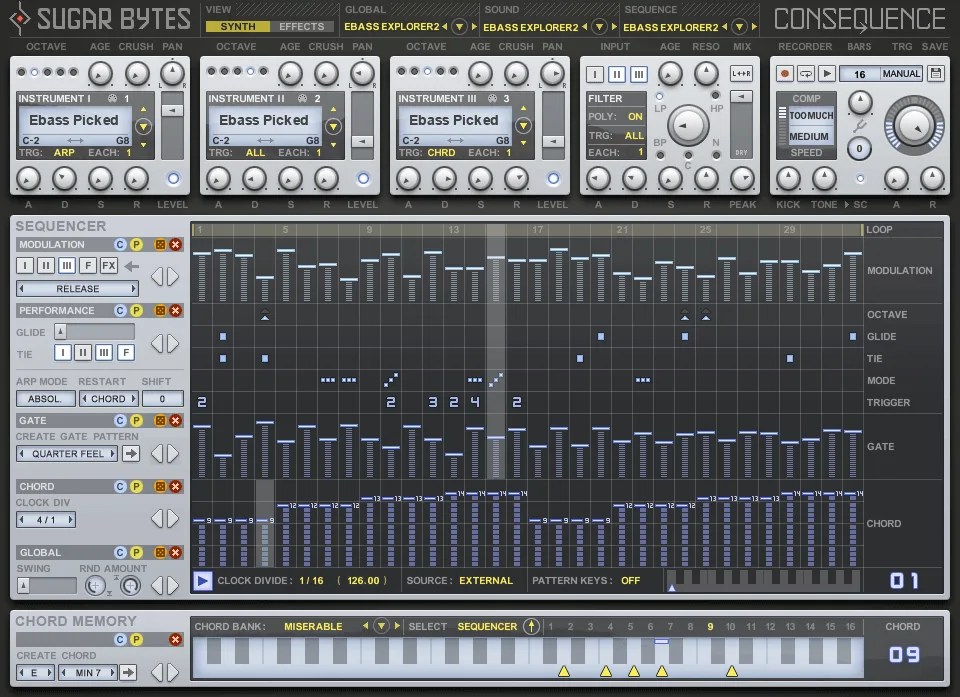This screenshot has height=697, width=960.
Task: Click the record icon in the Recorder panel
Action: pyautogui.click(x=786, y=74)
